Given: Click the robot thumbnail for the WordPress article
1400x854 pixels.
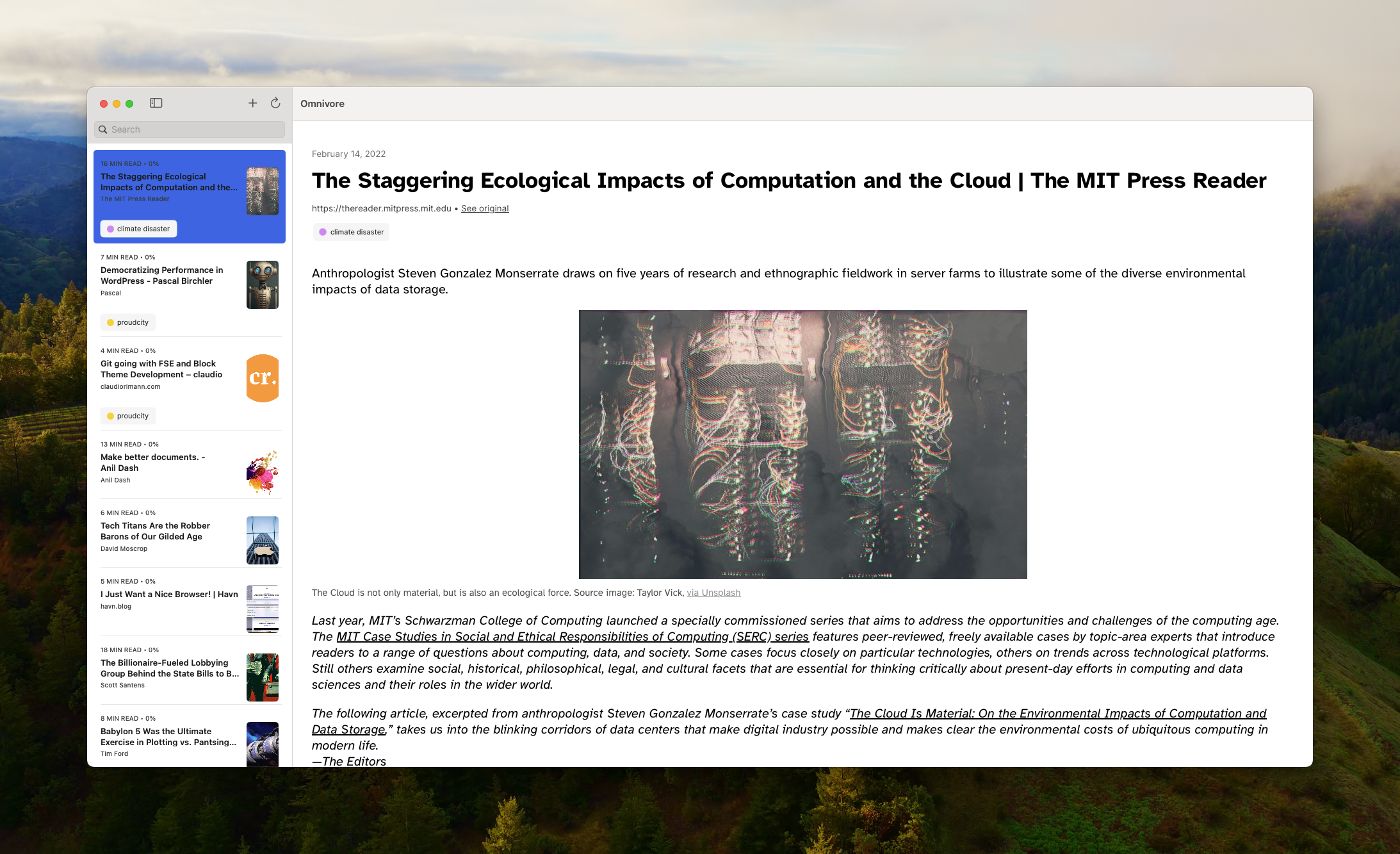Looking at the screenshot, I should point(263,284).
